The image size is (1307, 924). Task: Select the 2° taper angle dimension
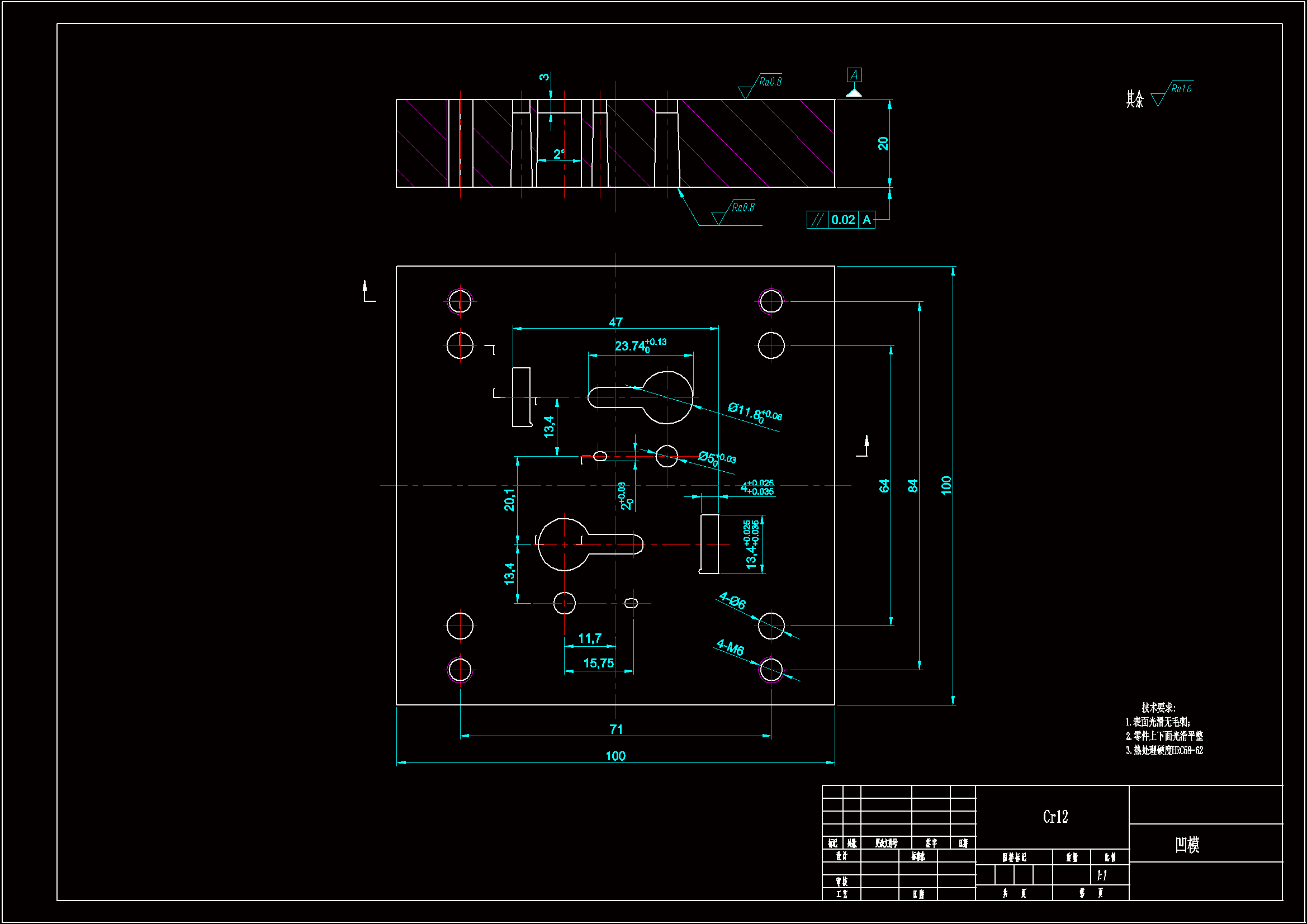[559, 154]
